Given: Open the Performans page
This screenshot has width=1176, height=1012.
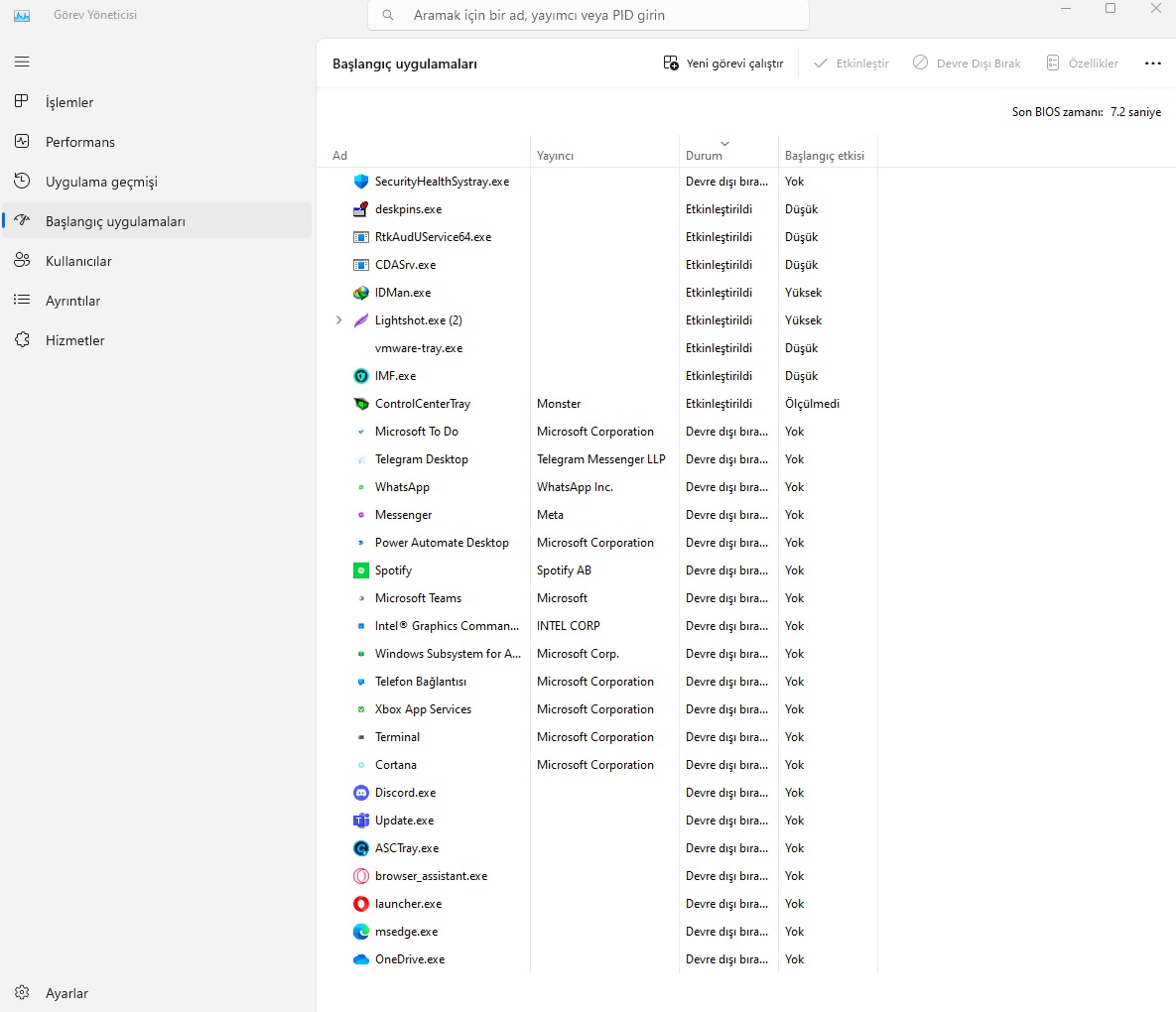Looking at the screenshot, I should (157, 142).
